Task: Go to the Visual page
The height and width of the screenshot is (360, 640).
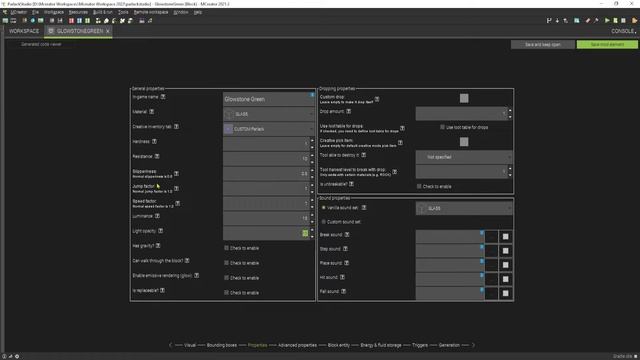Action: click(x=190, y=345)
